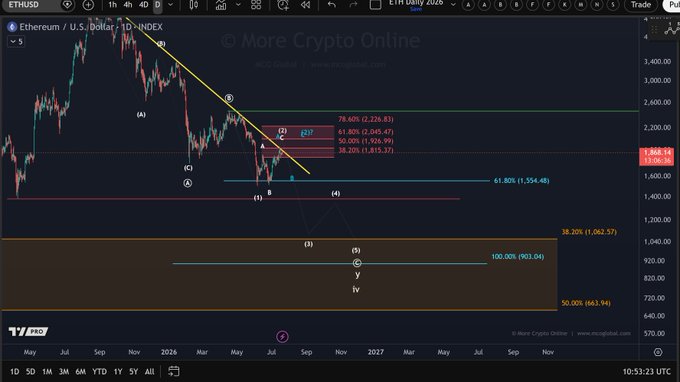Add a symbol with the plus icon
The height and width of the screenshot is (382, 680).
point(88,5)
